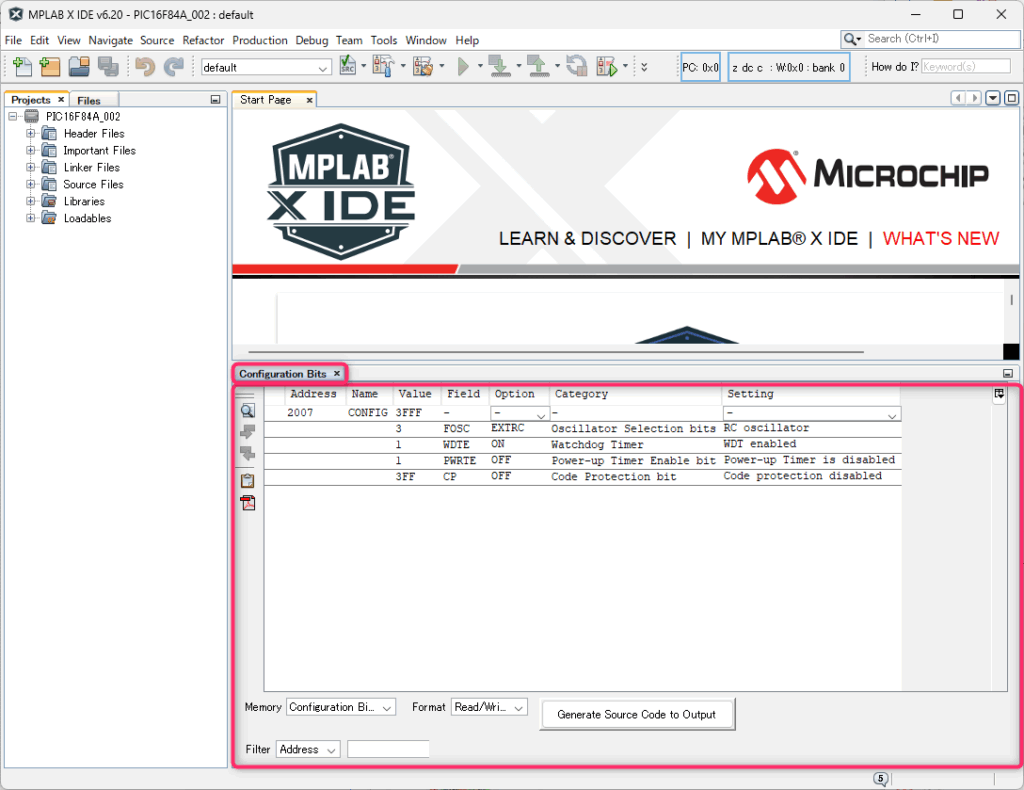Expand the Header Files tree node
Screen dimensions: 1024x790
(x=31, y=133)
